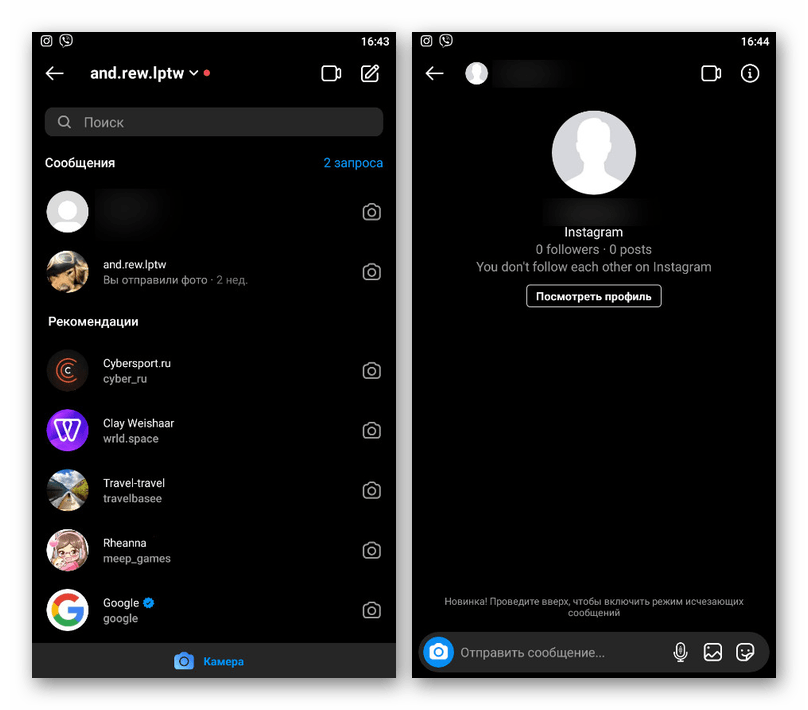Image resolution: width=808 pixels, height=710 pixels.
Task: Select the Google recommendation
Action: (x=214, y=610)
